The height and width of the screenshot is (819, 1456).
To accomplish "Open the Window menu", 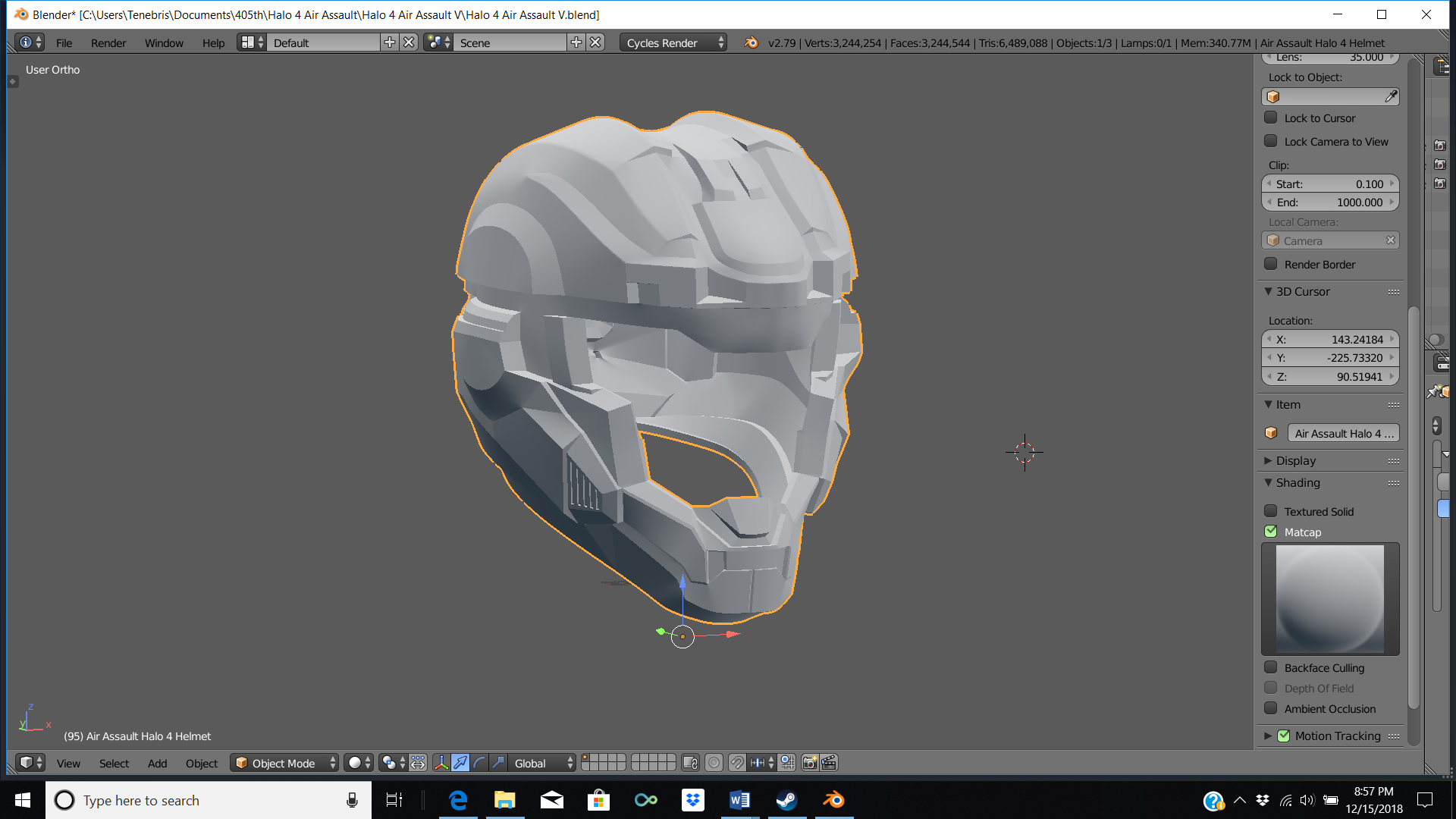I will pos(164,43).
